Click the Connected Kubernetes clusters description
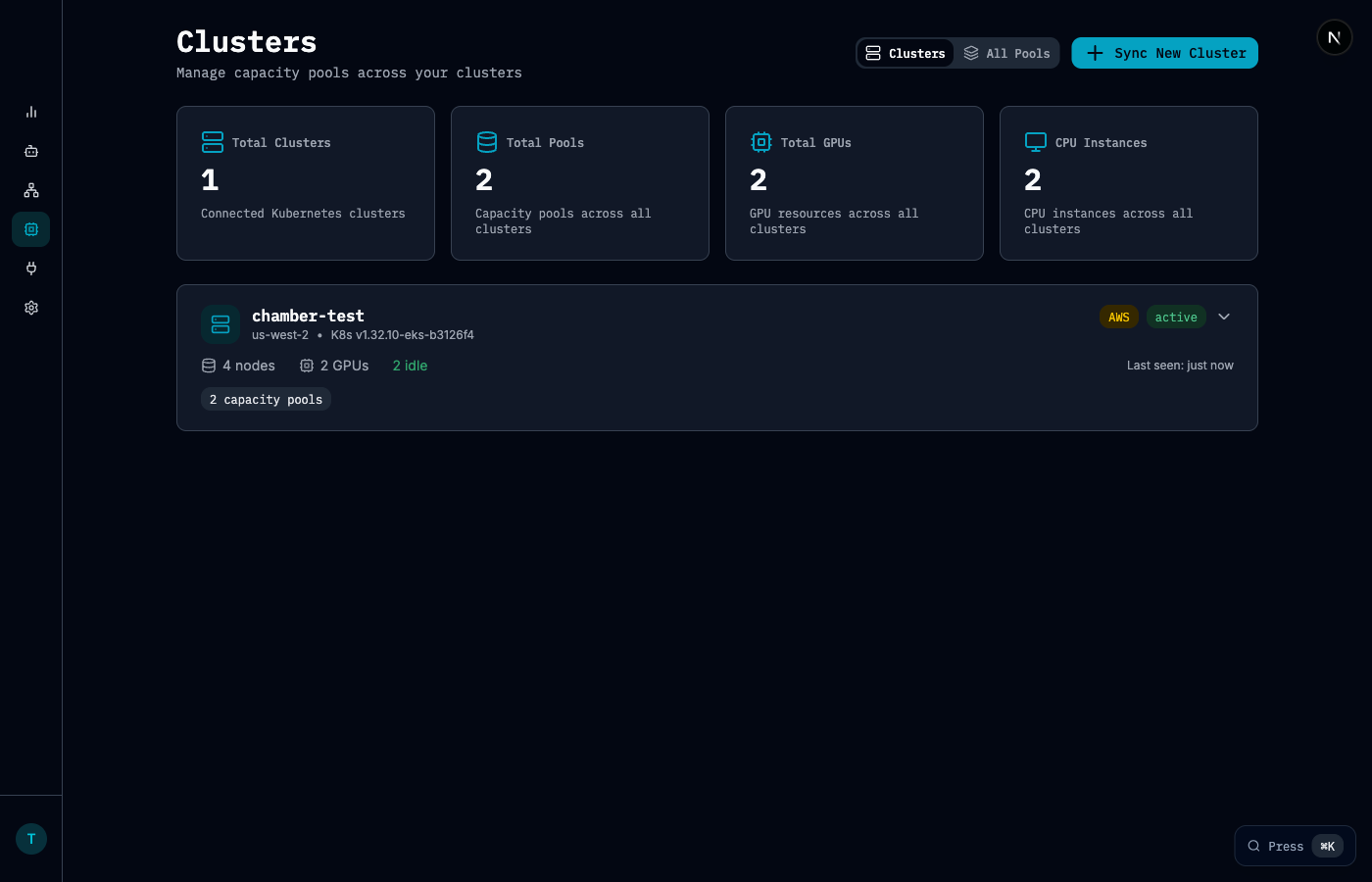Image resolution: width=1372 pixels, height=882 pixels. (x=303, y=214)
